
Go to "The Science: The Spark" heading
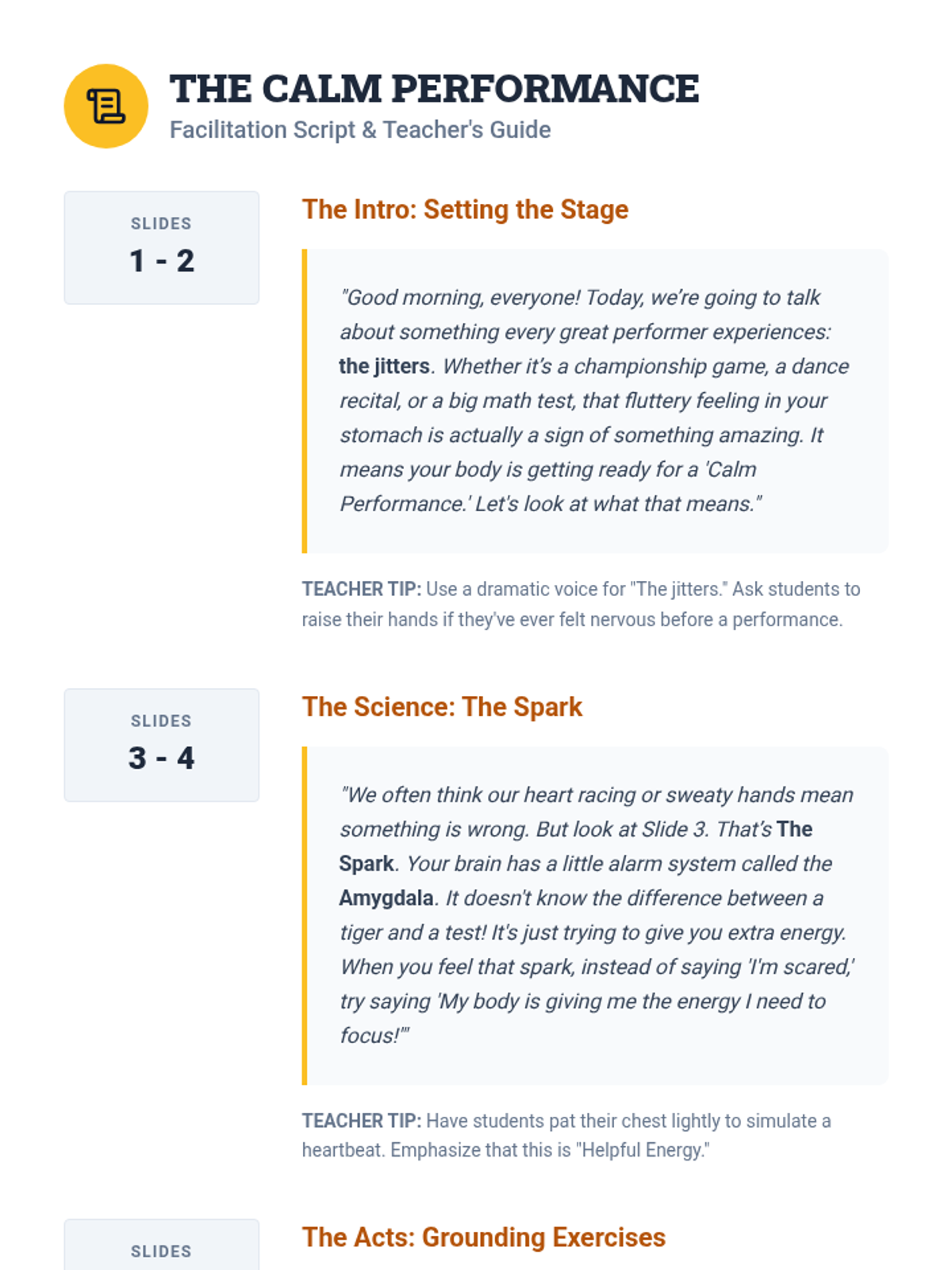[442, 707]
